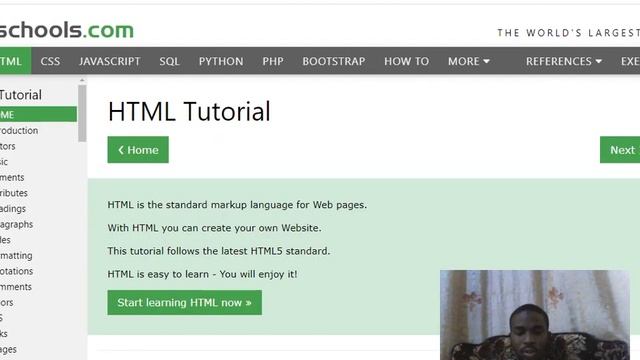Open the JAVASCRIPT tutorial in the navbar

click(x=109, y=61)
